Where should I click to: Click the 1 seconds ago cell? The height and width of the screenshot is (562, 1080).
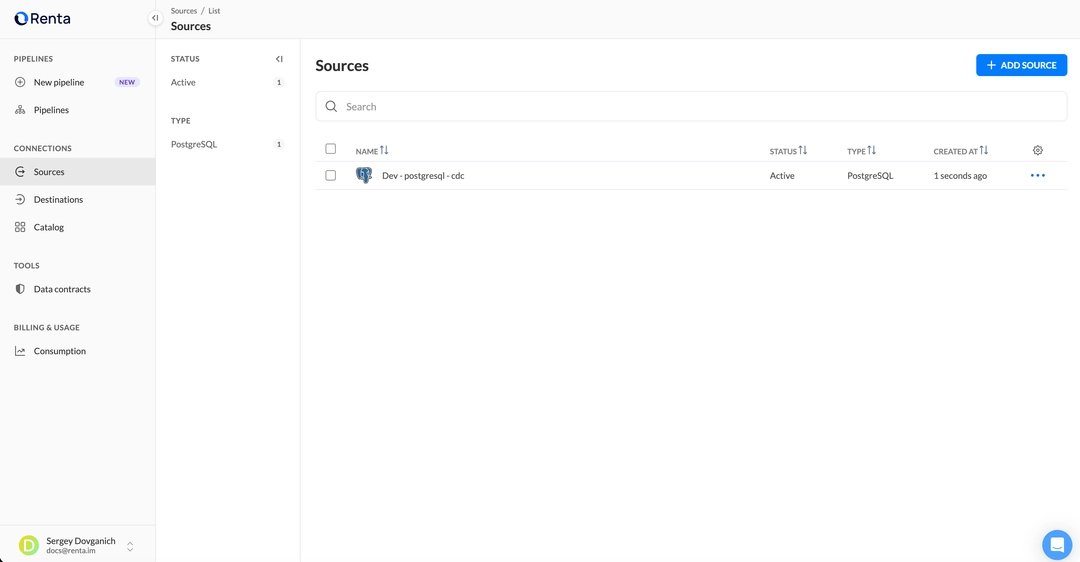(x=960, y=176)
